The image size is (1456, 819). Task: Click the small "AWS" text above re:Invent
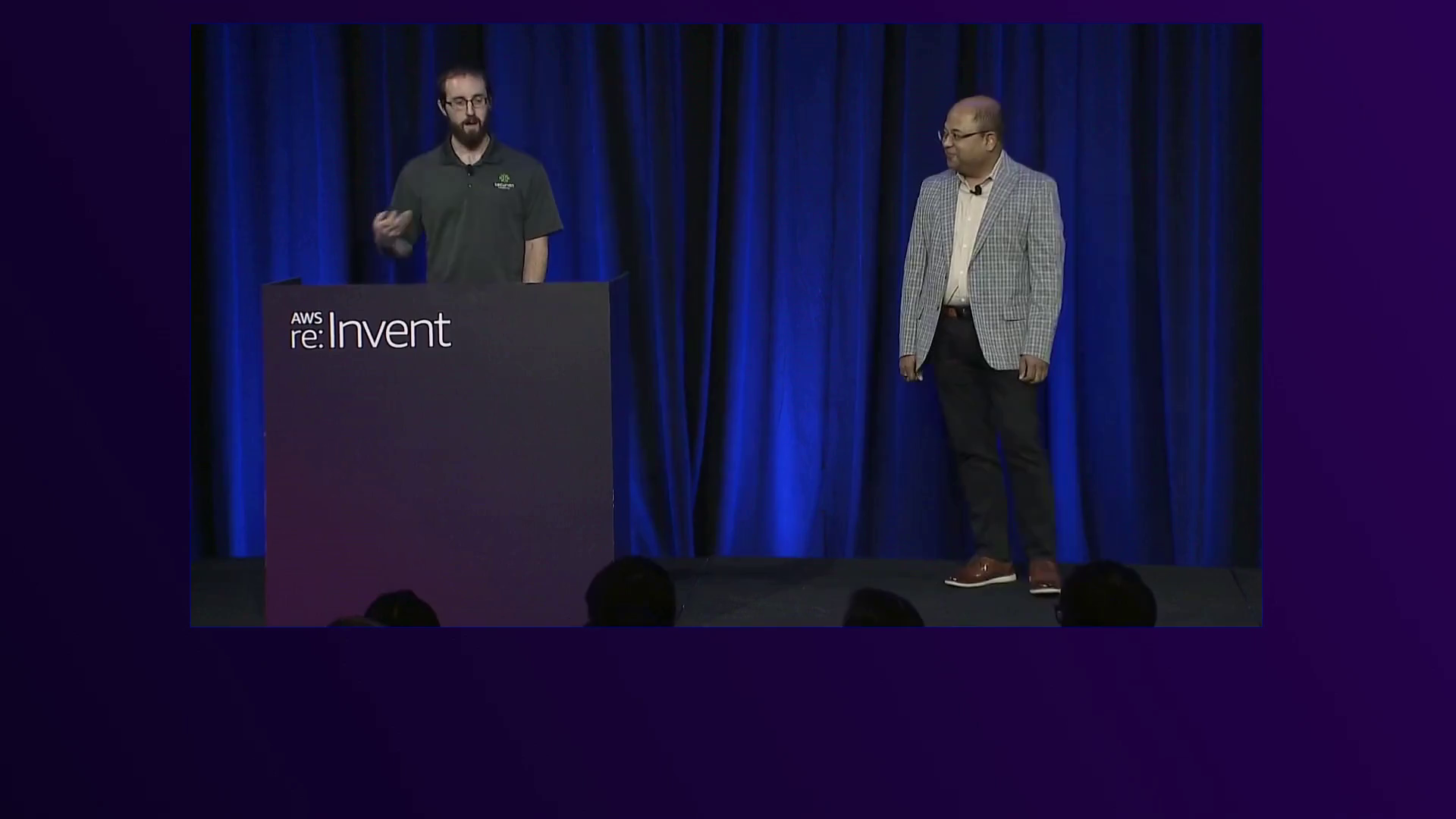pos(306,318)
